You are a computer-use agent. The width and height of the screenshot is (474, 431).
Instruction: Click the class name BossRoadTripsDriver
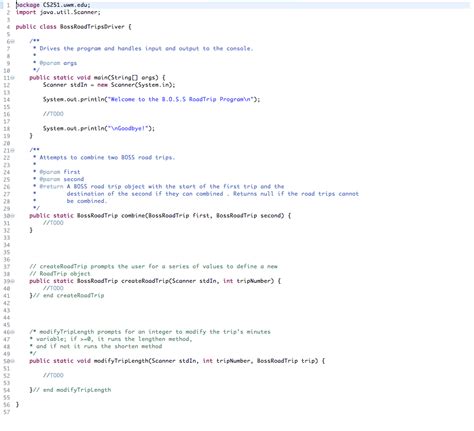(92, 27)
